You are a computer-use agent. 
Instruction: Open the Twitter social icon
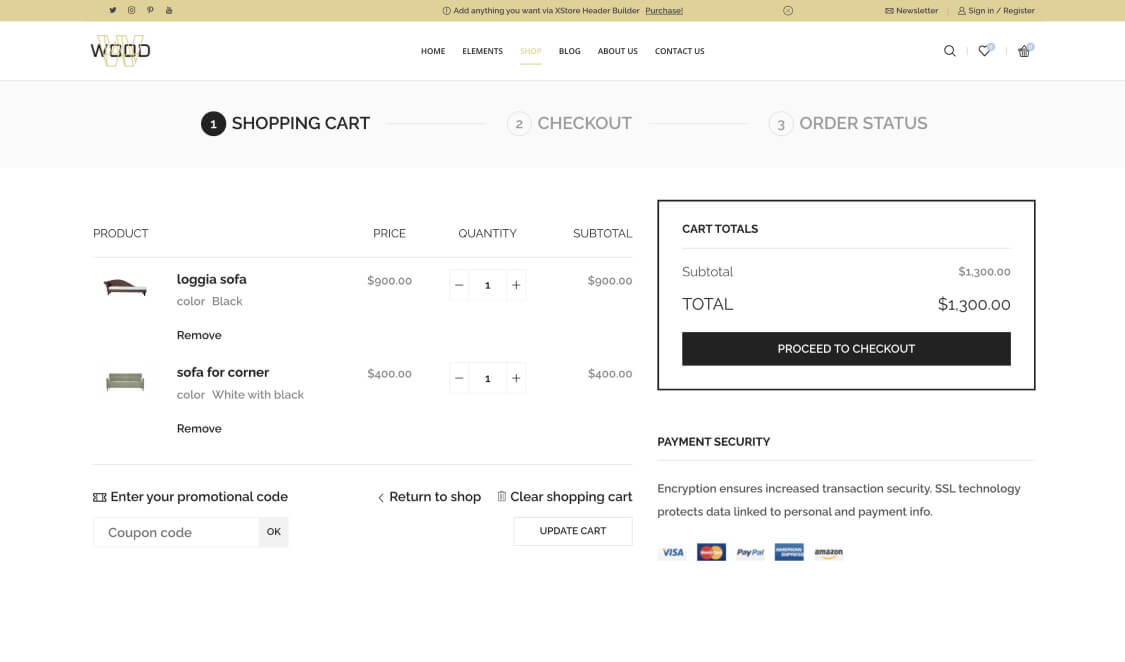coord(112,10)
